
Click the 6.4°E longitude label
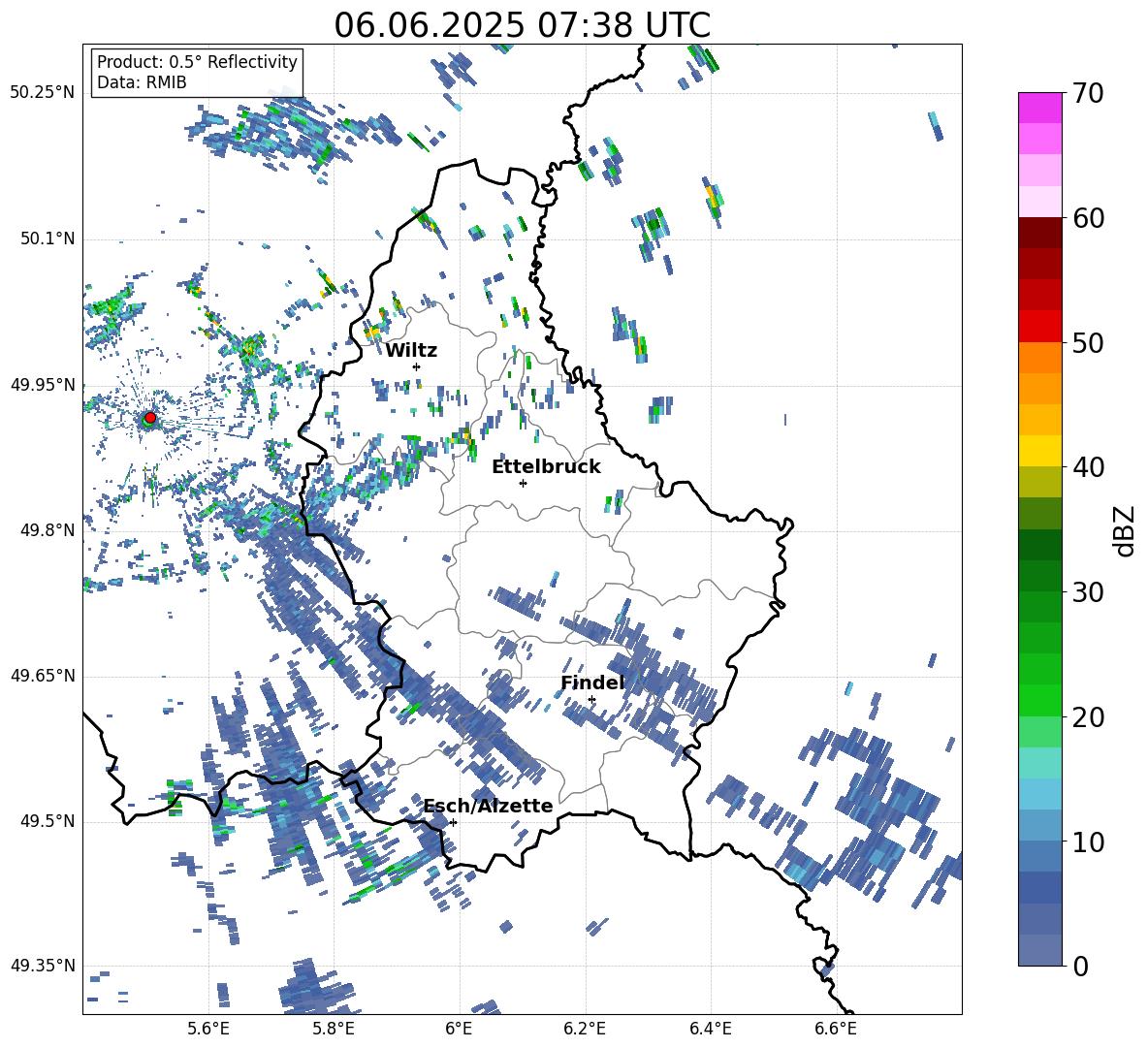(710, 1029)
